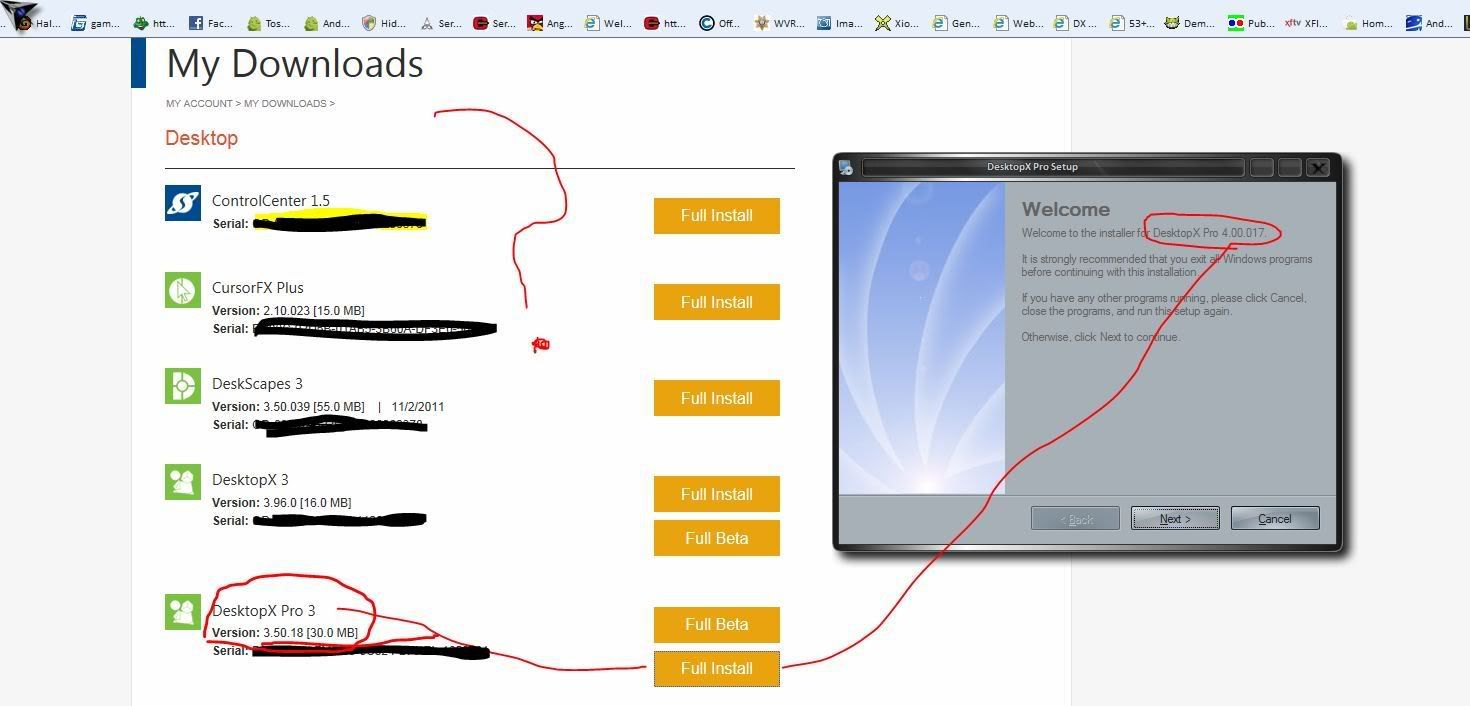Click Full Install for CursorFX Plus
Screen dimensions: 1470x706
pyautogui.click(x=717, y=302)
